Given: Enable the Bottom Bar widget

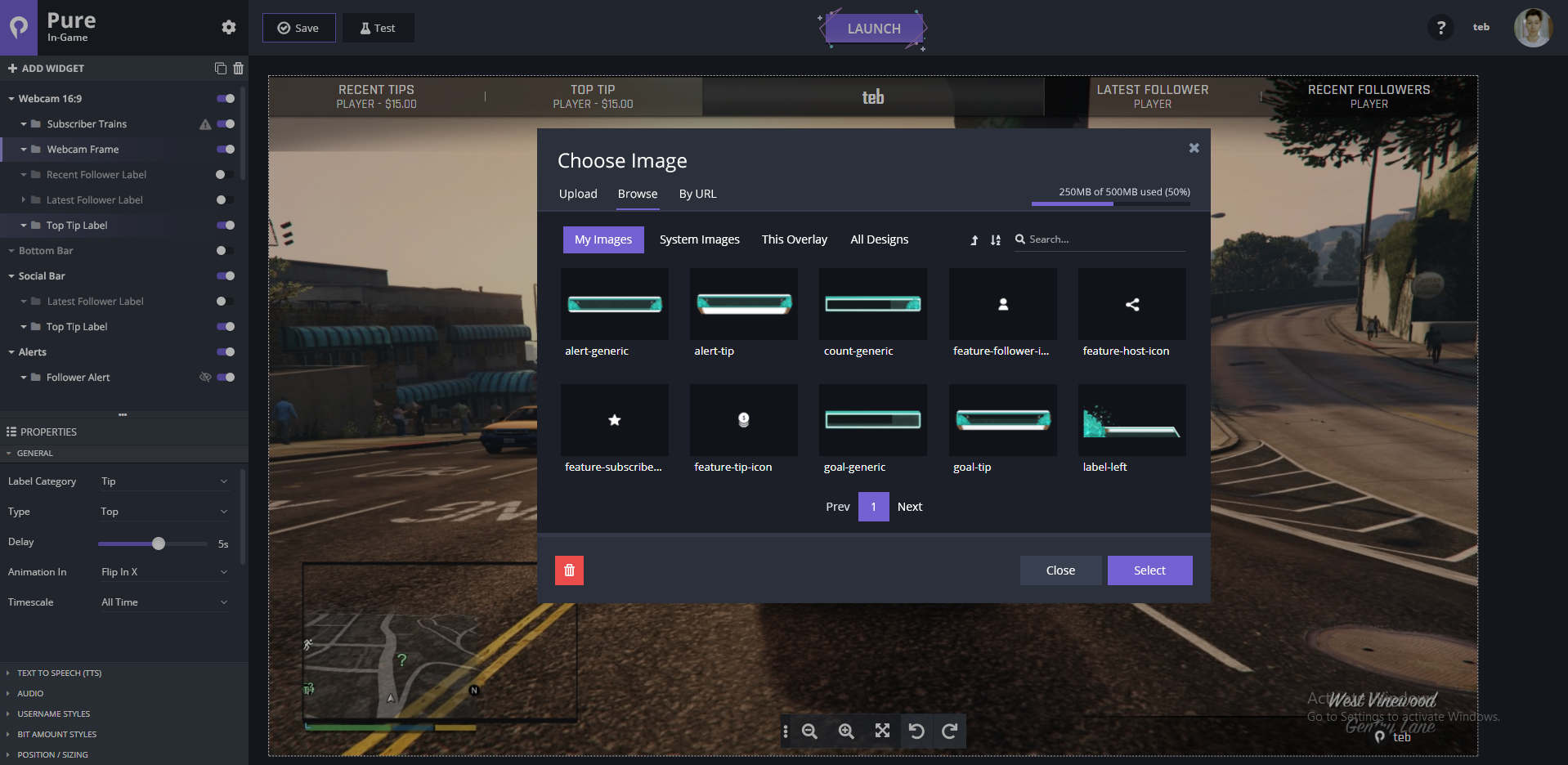Looking at the screenshot, I should [225, 251].
